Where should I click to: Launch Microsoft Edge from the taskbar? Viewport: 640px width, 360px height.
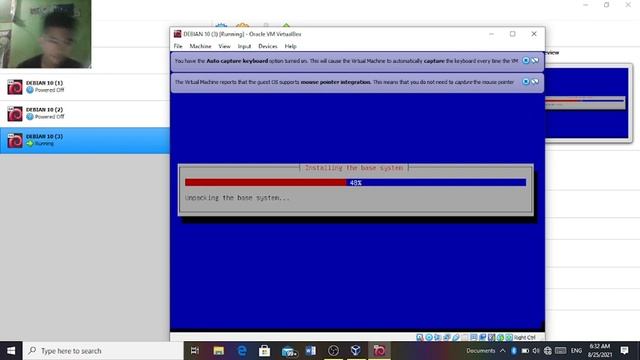click(x=242, y=351)
